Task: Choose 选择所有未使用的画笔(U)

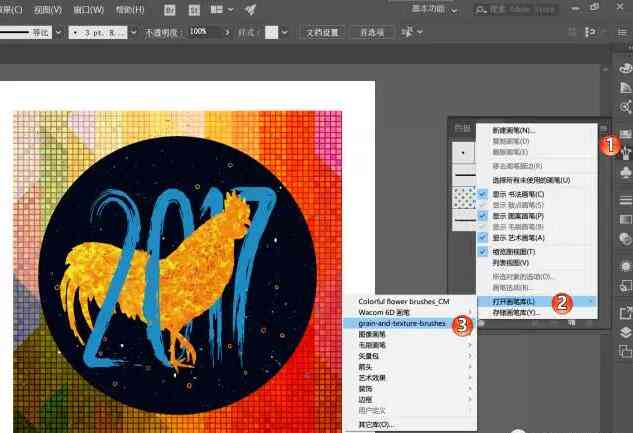Action: tap(537, 180)
